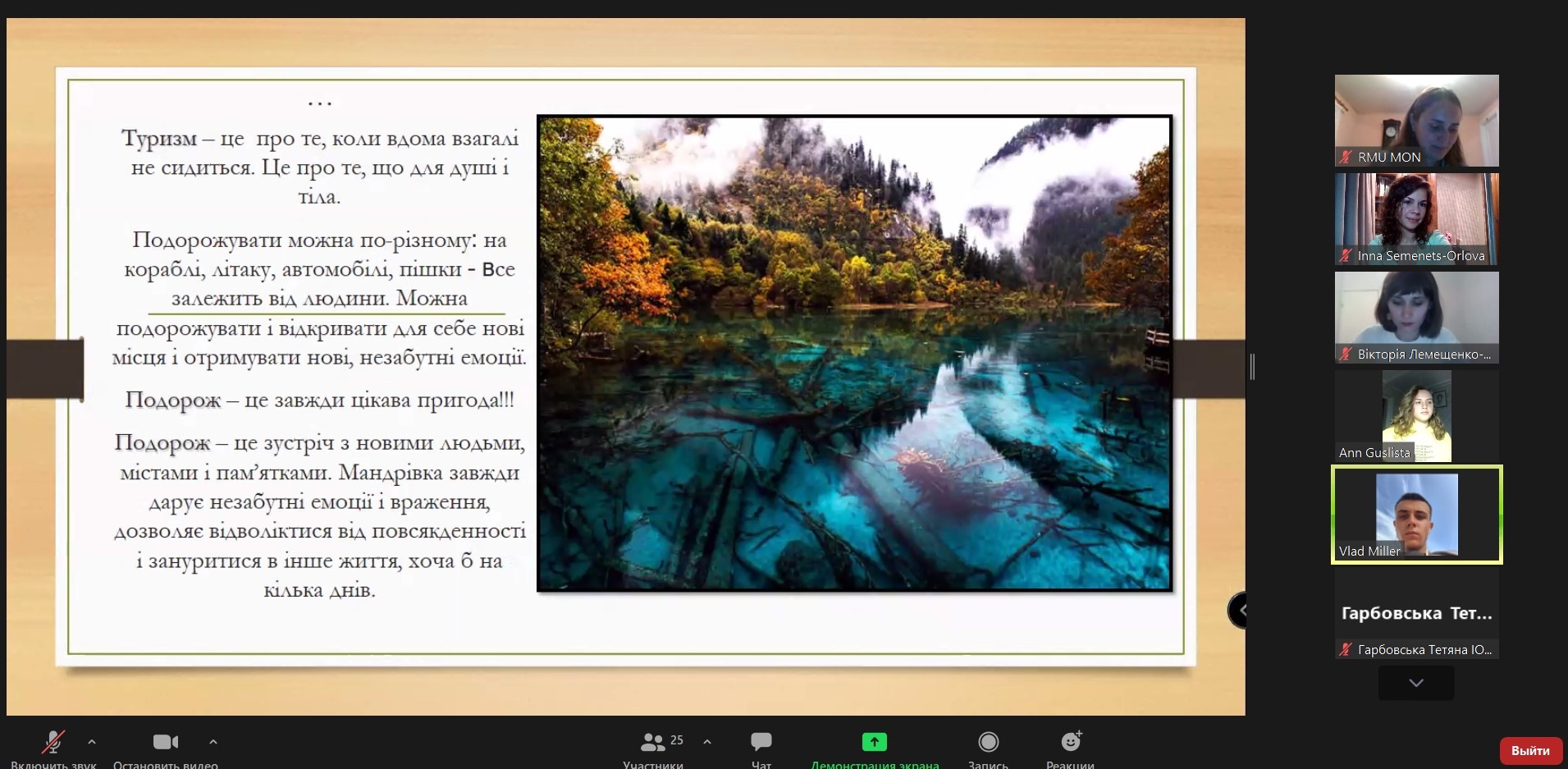Screen dimensions: 1568x769
Task: Click the panel divider resize handle
Action: (x=1252, y=366)
